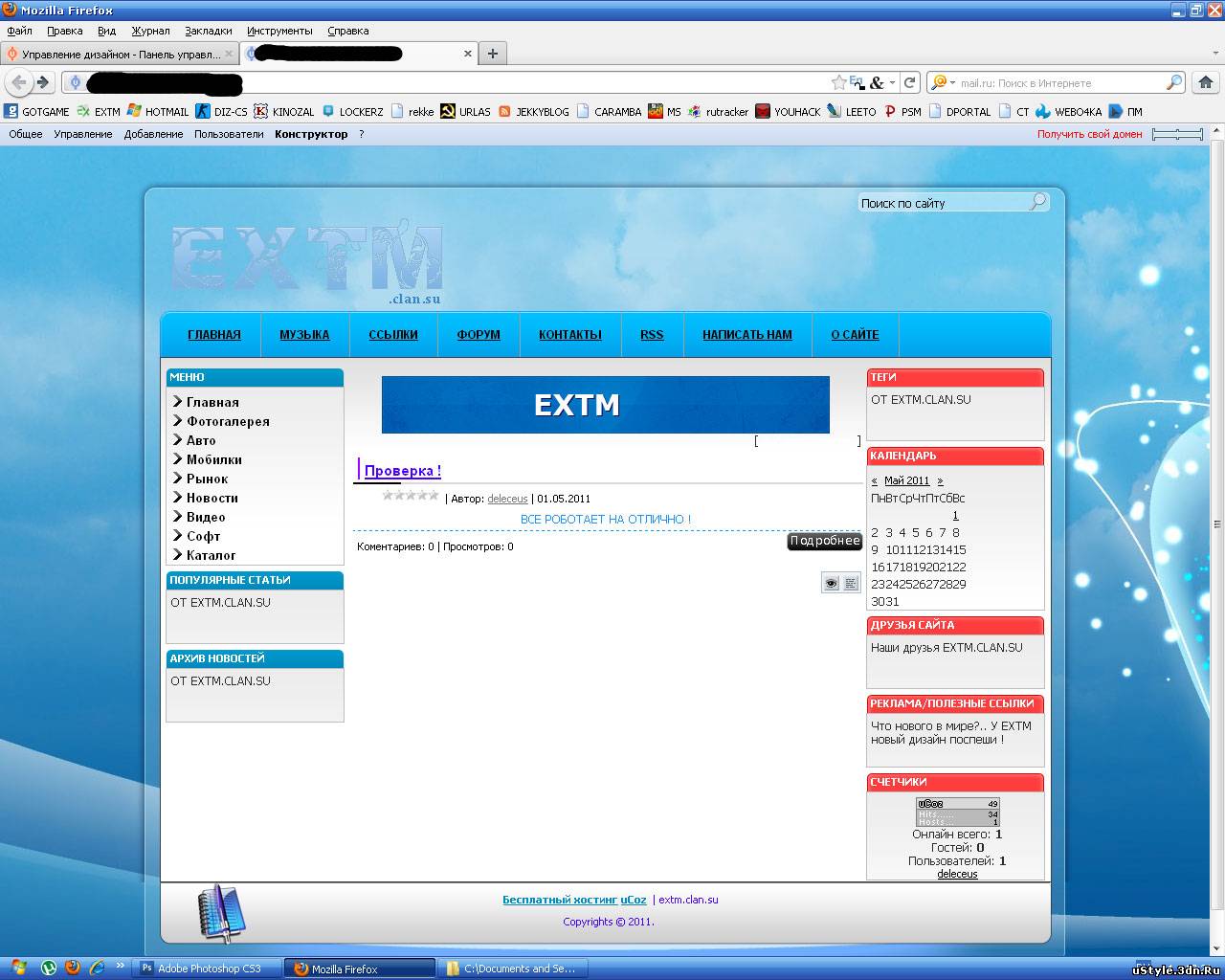The width and height of the screenshot is (1225, 980).
Task: Click the star rating on post
Action: (411, 495)
